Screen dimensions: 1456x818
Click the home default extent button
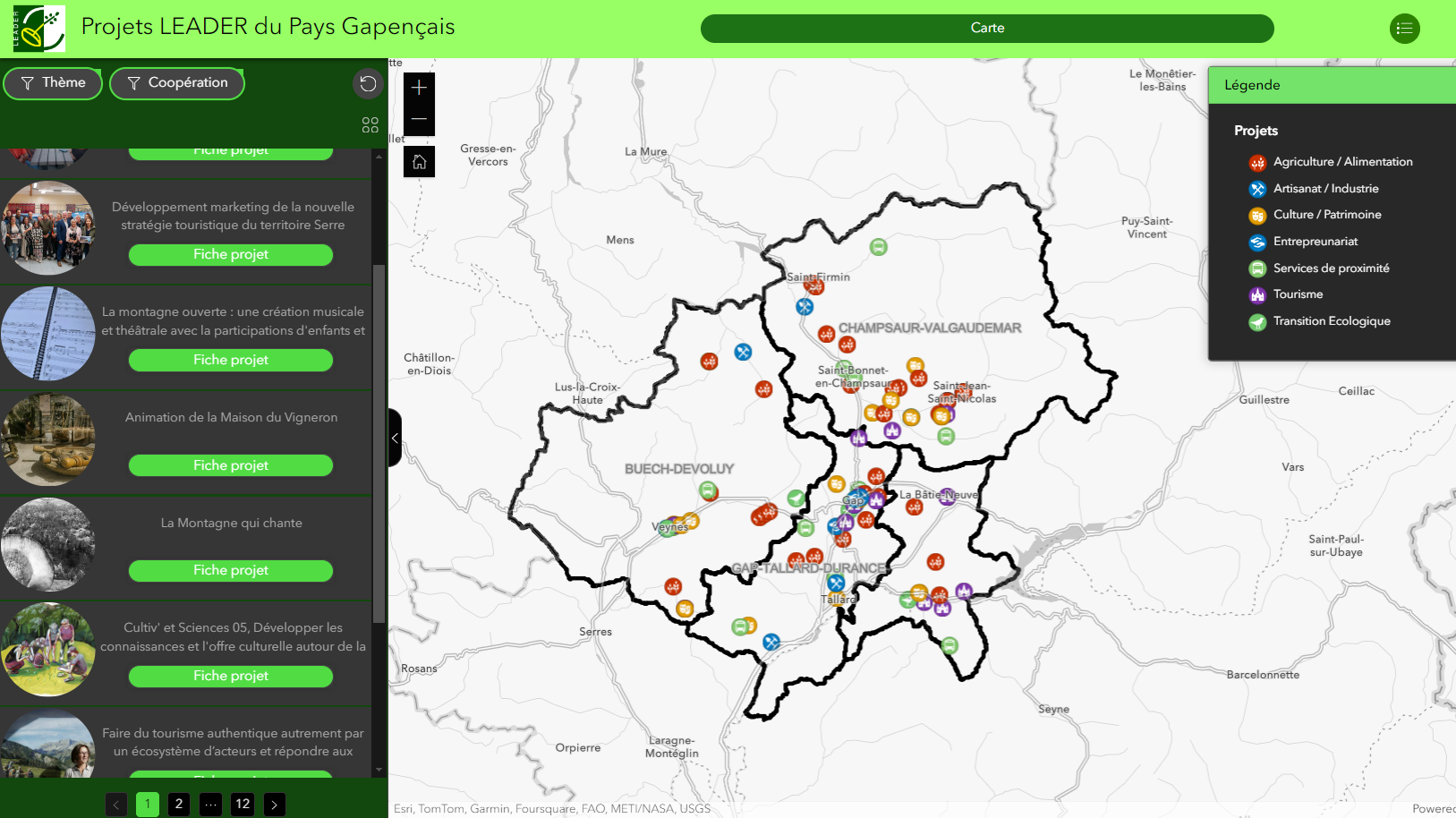419,162
